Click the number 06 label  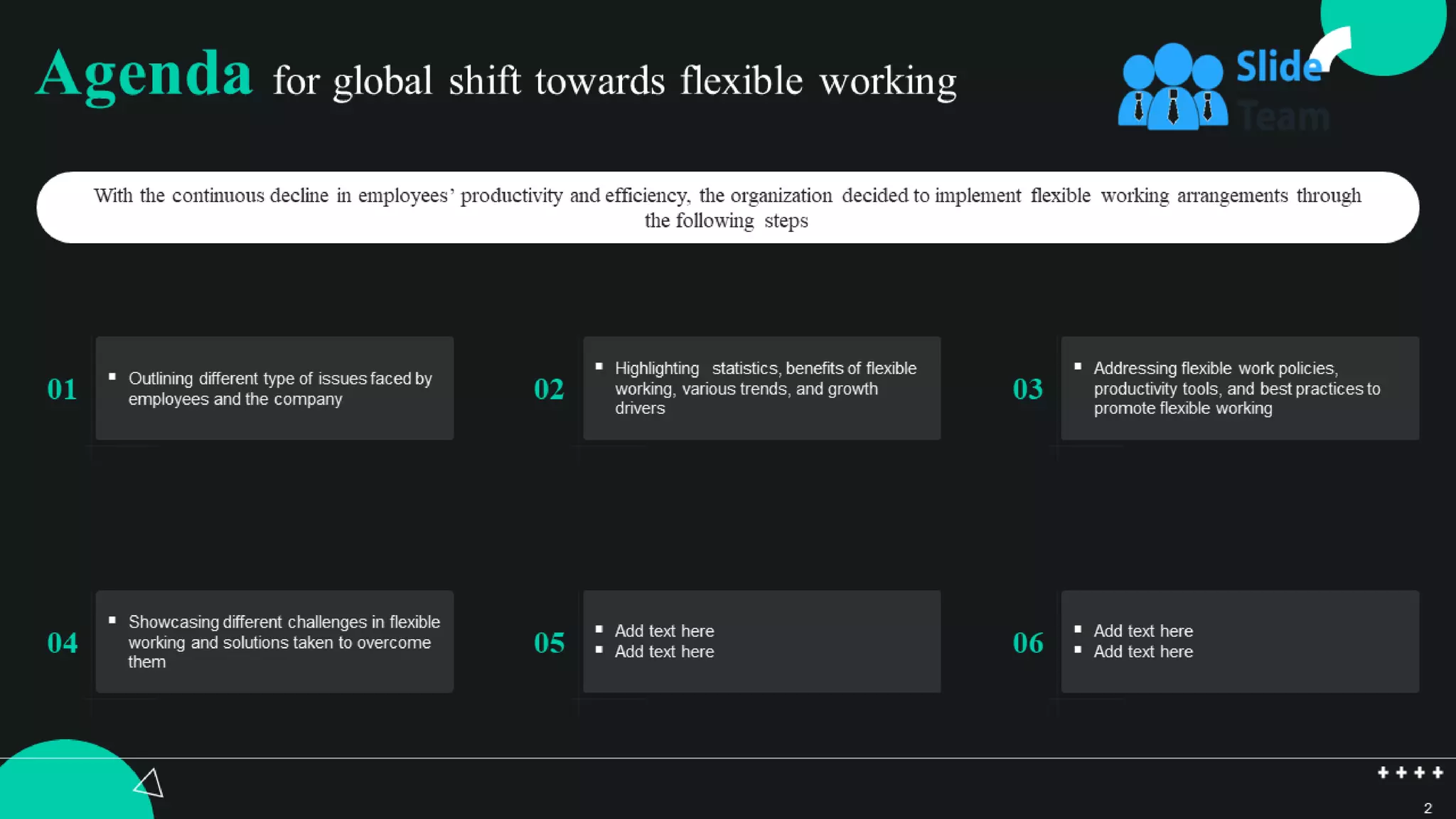point(1028,643)
